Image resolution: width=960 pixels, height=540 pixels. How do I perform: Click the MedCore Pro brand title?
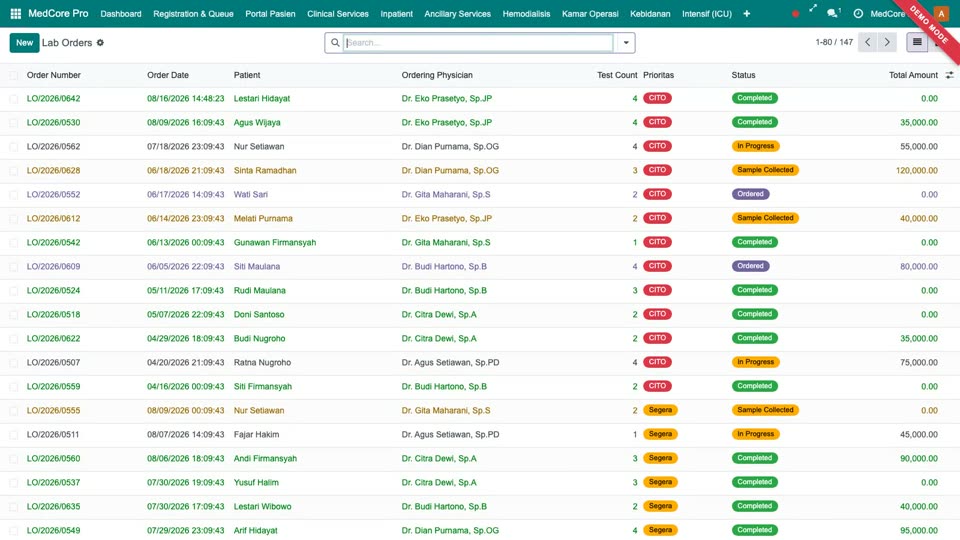click(x=58, y=13)
